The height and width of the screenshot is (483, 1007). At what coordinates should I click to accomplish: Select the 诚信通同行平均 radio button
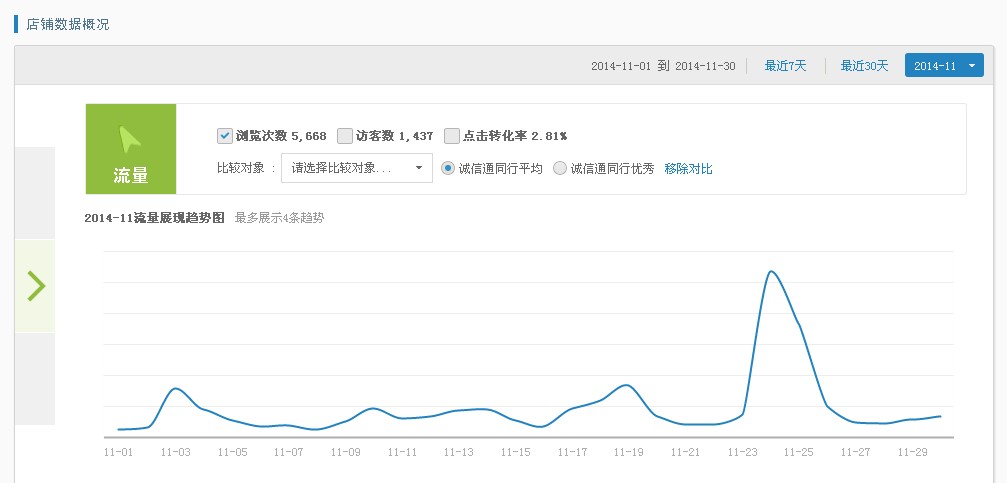click(448, 168)
